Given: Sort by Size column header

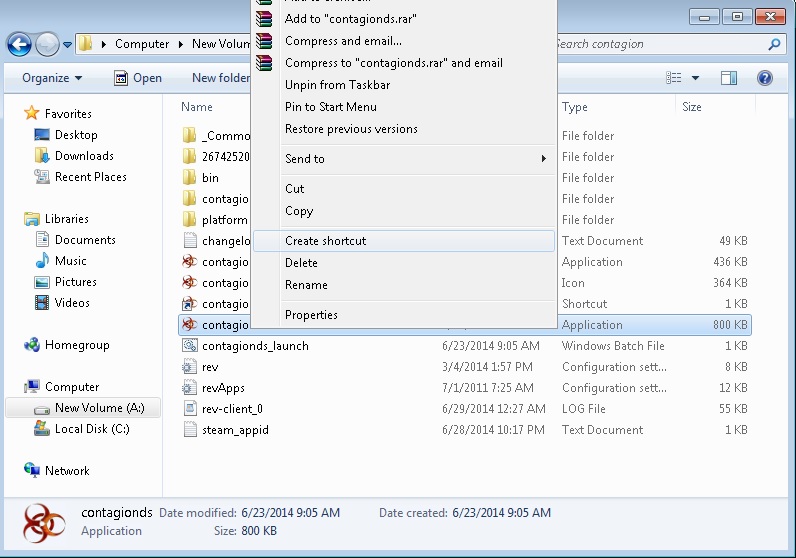Looking at the screenshot, I should [691, 107].
